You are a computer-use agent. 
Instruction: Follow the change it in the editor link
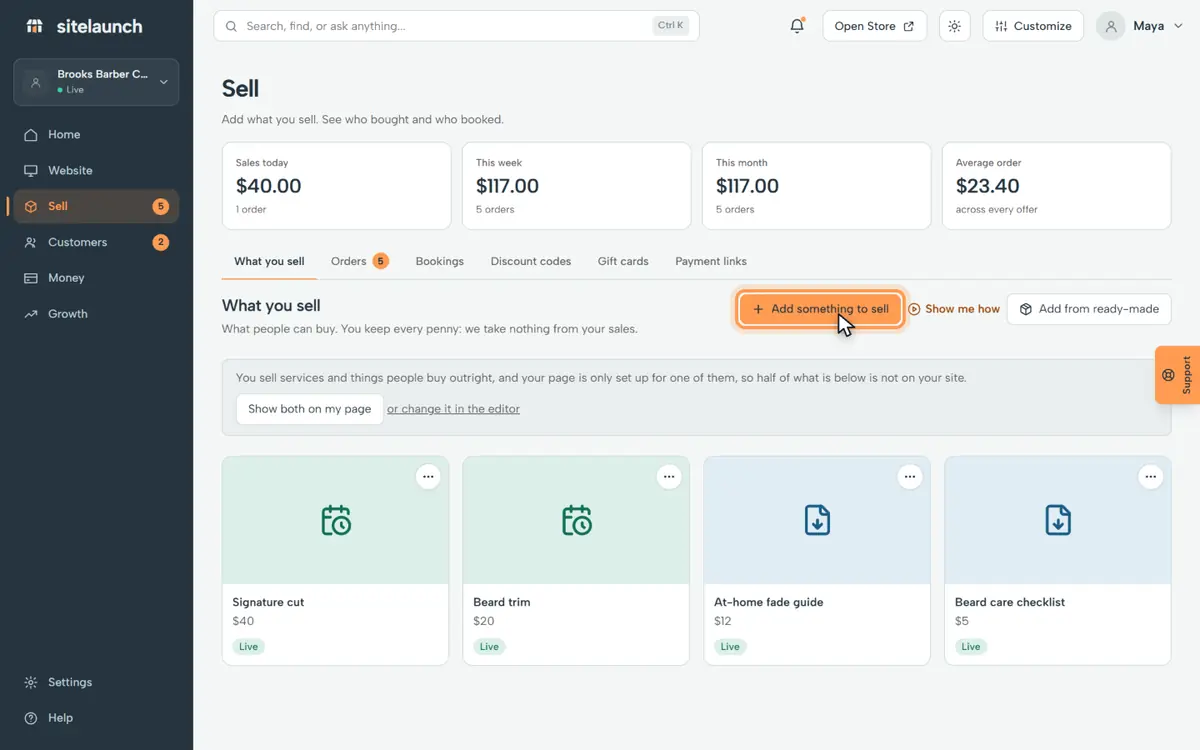click(453, 409)
